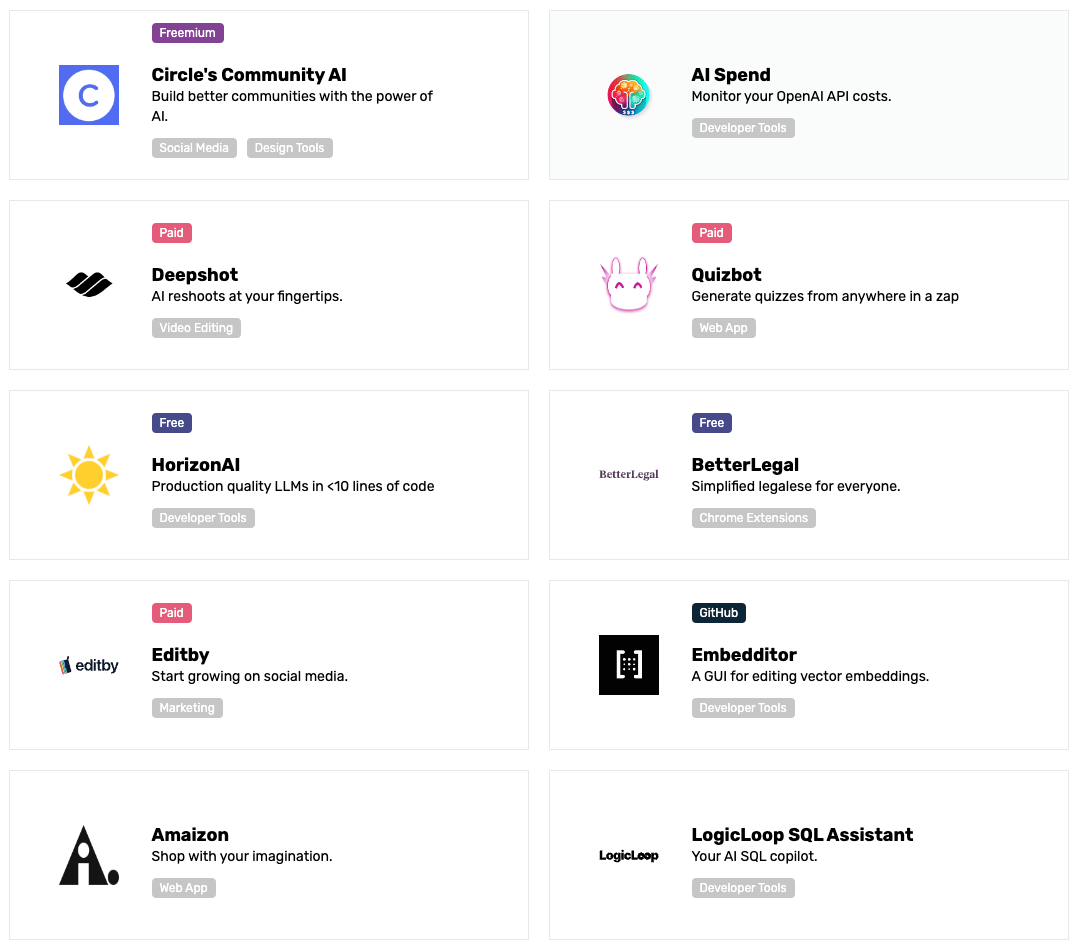Viewport: 1076px width, 948px height.
Task: Select the HorizonAI sun icon
Action: click(89, 475)
